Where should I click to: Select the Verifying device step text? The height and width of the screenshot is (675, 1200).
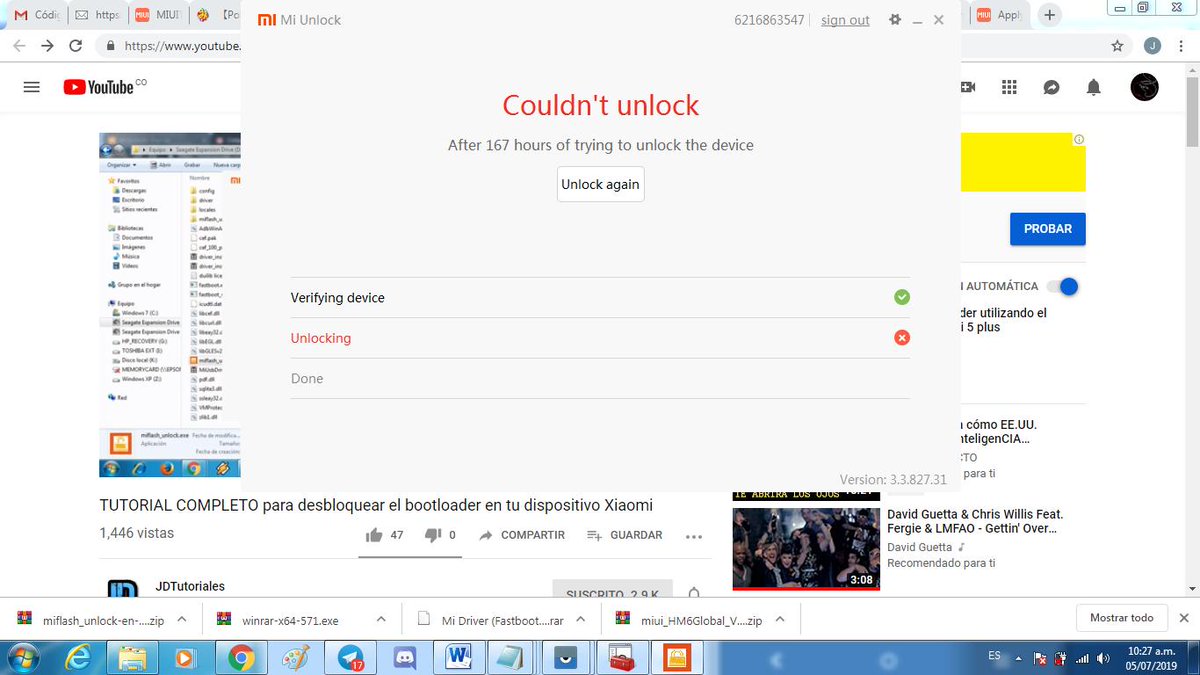[x=338, y=298]
